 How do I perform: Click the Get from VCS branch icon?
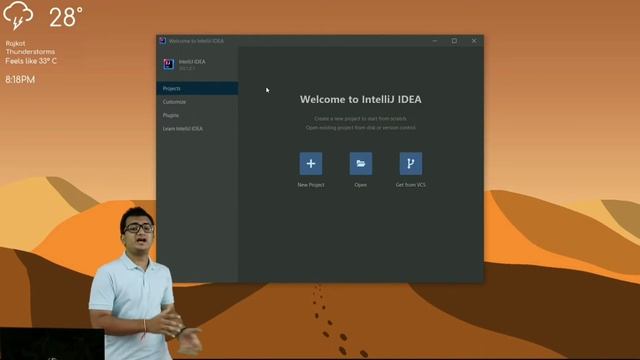click(x=411, y=164)
